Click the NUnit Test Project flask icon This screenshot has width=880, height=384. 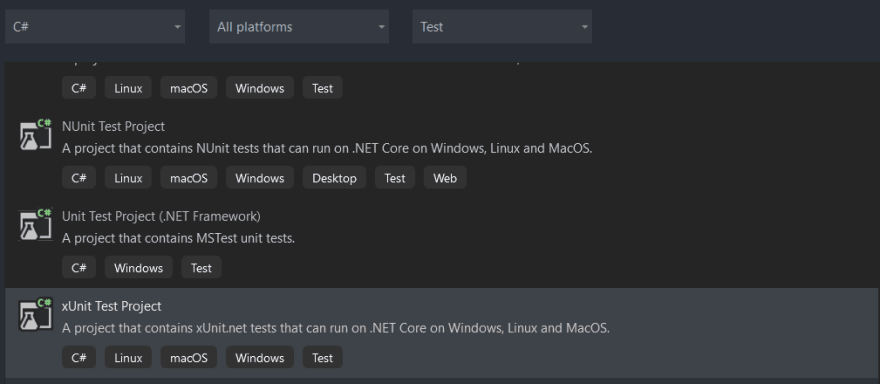(36, 135)
